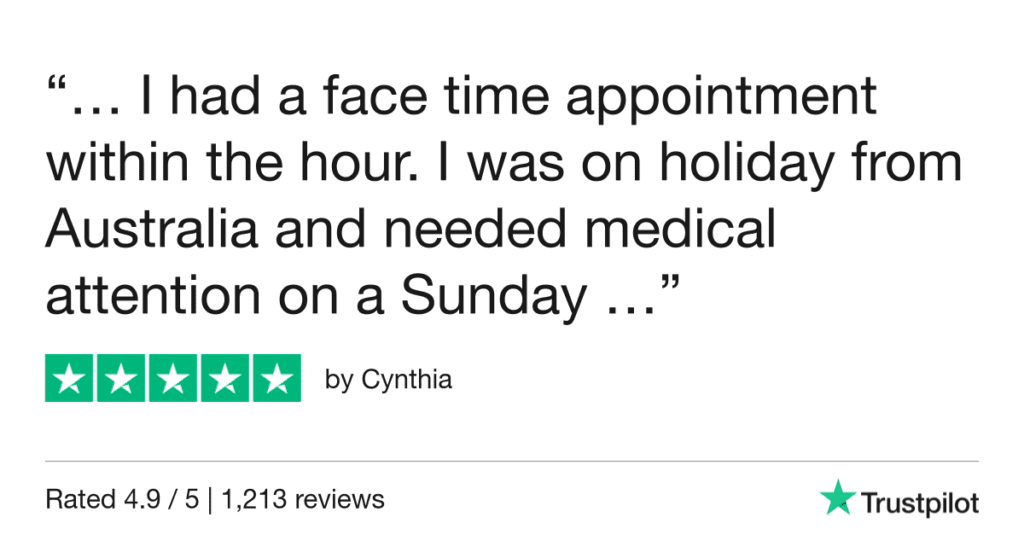
Task: Click the word 'holiday' in the review
Action: pyautogui.click(x=763, y=164)
